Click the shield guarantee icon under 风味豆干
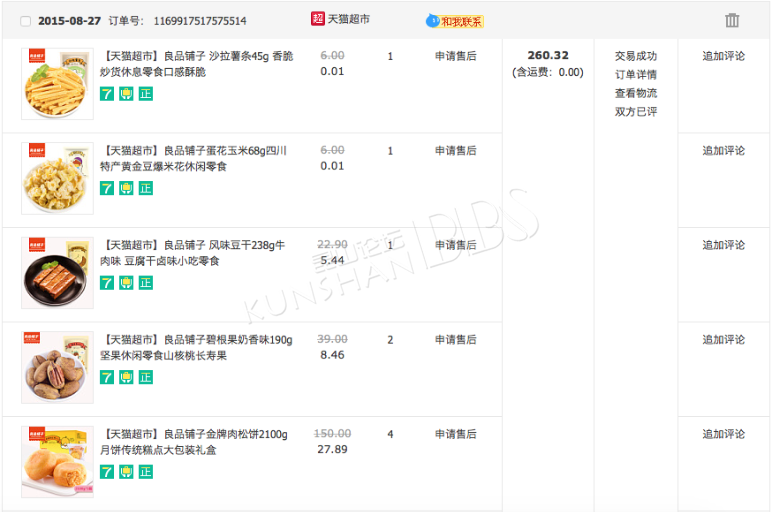Screen dimensions: 780x512 pyautogui.click(x=126, y=283)
